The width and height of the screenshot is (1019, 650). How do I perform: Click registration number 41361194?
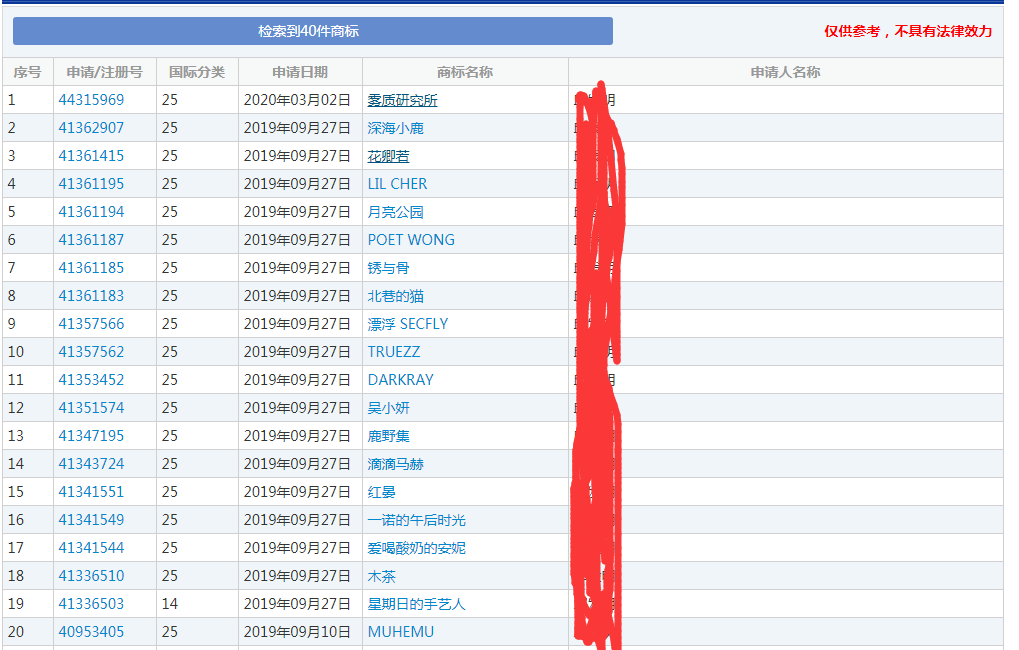pyautogui.click(x=91, y=212)
